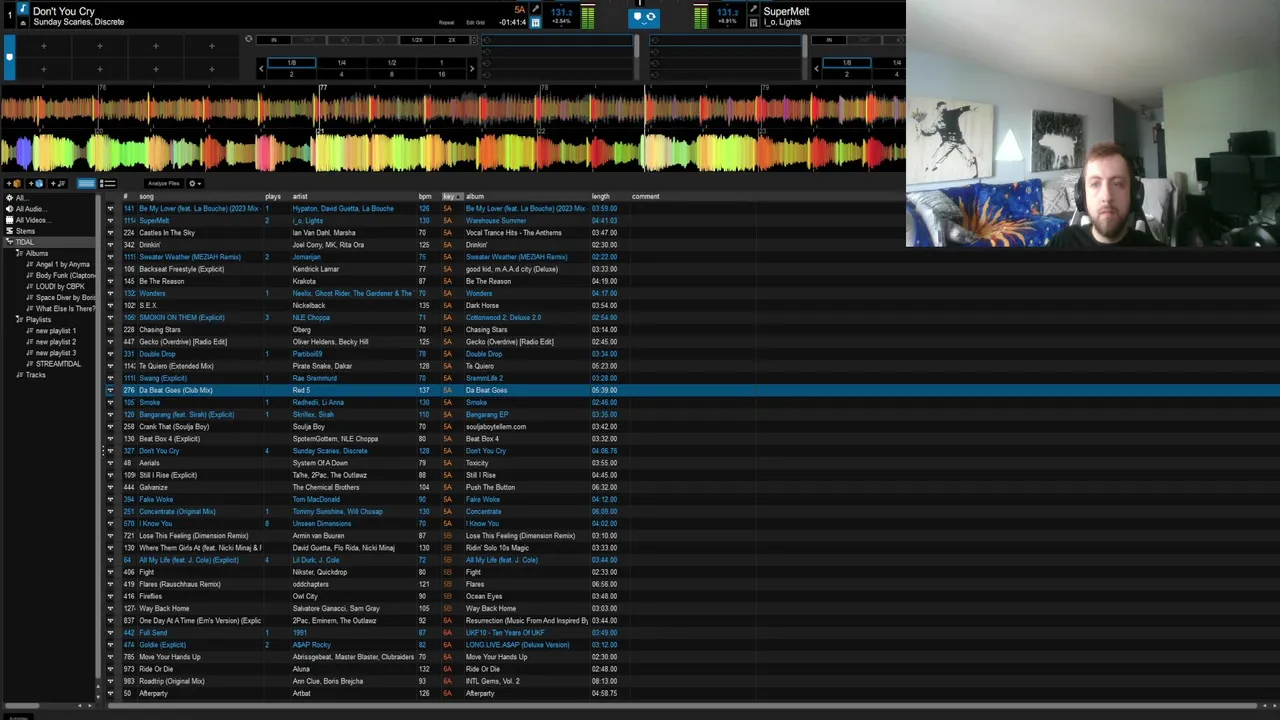Click the right deck loop IN button
The image size is (1280, 720).
828,40
